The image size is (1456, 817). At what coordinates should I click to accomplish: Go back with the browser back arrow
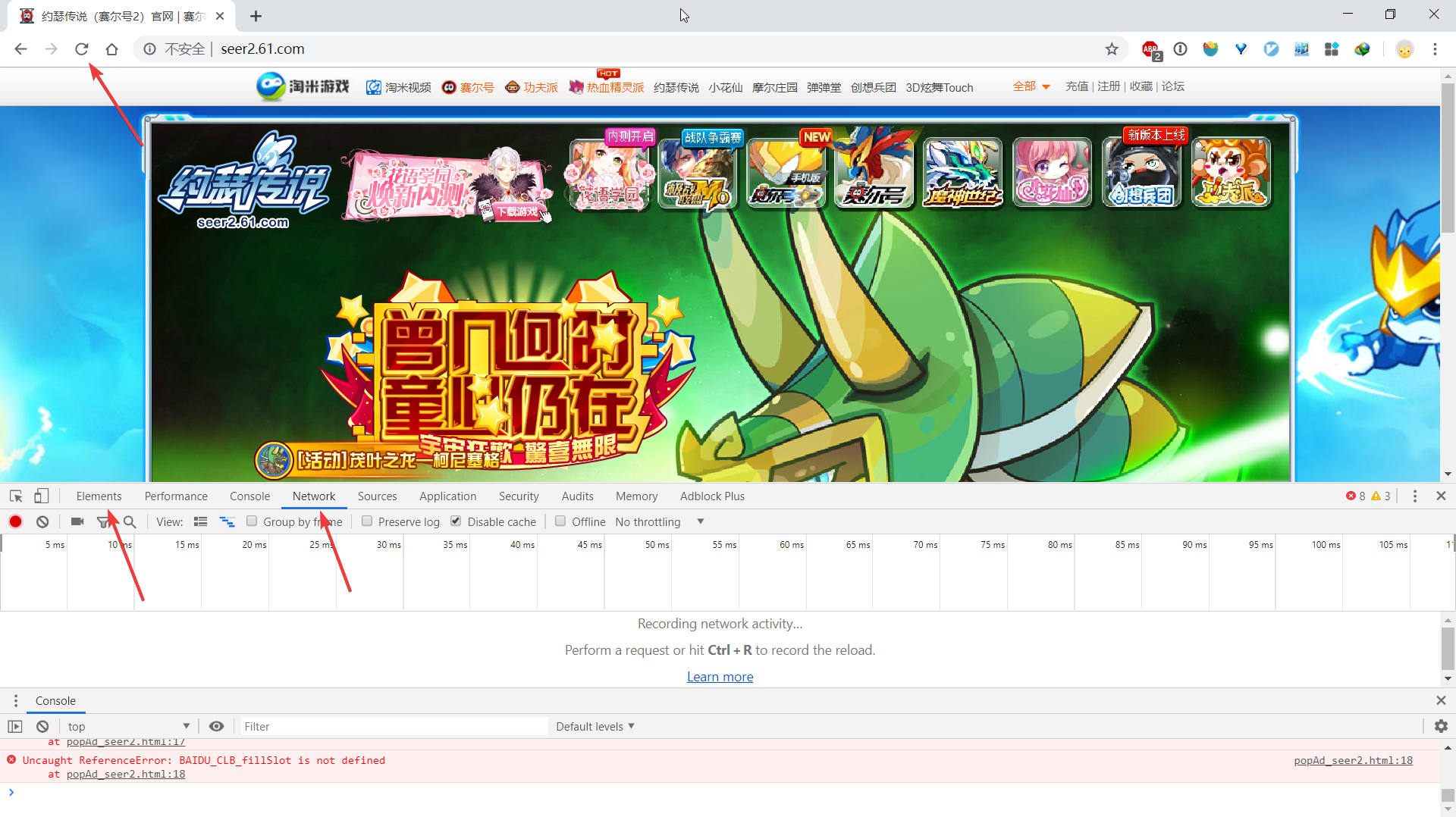point(20,49)
